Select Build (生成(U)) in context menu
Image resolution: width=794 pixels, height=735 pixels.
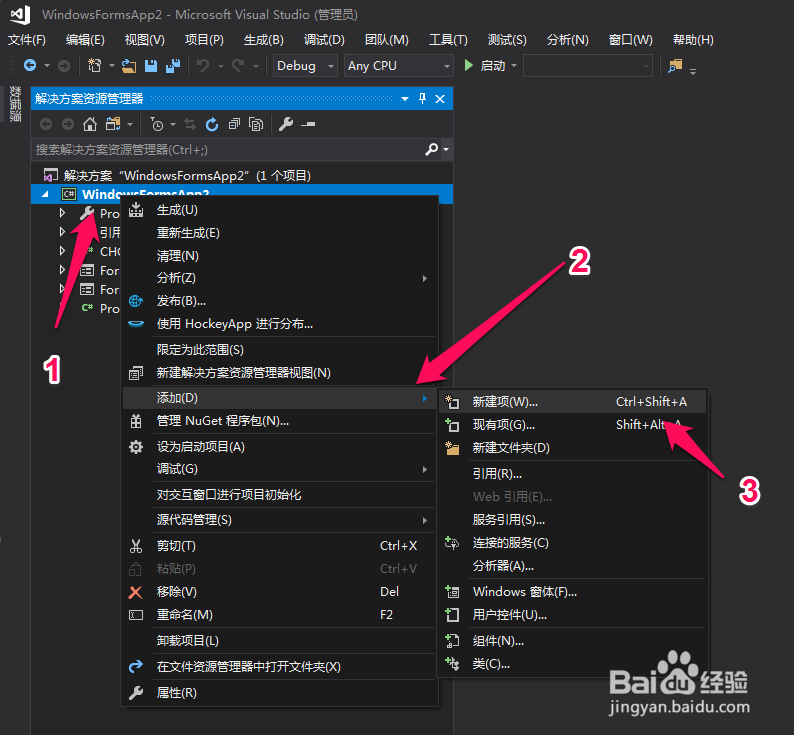pyautogui.click(x=280, y=210)
